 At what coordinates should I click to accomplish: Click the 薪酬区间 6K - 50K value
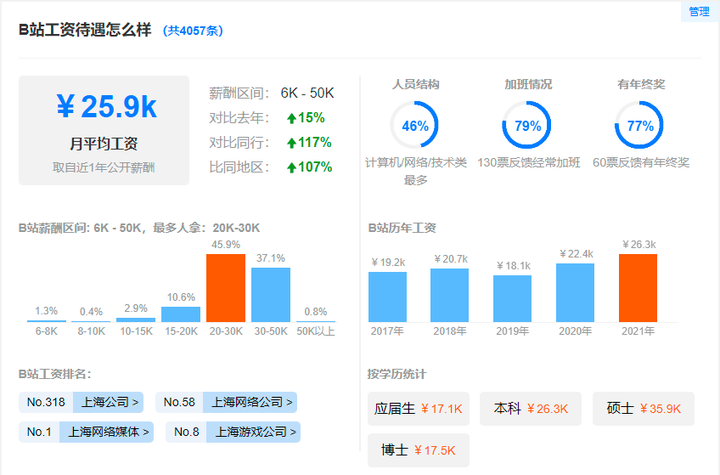tap(307, 93)
